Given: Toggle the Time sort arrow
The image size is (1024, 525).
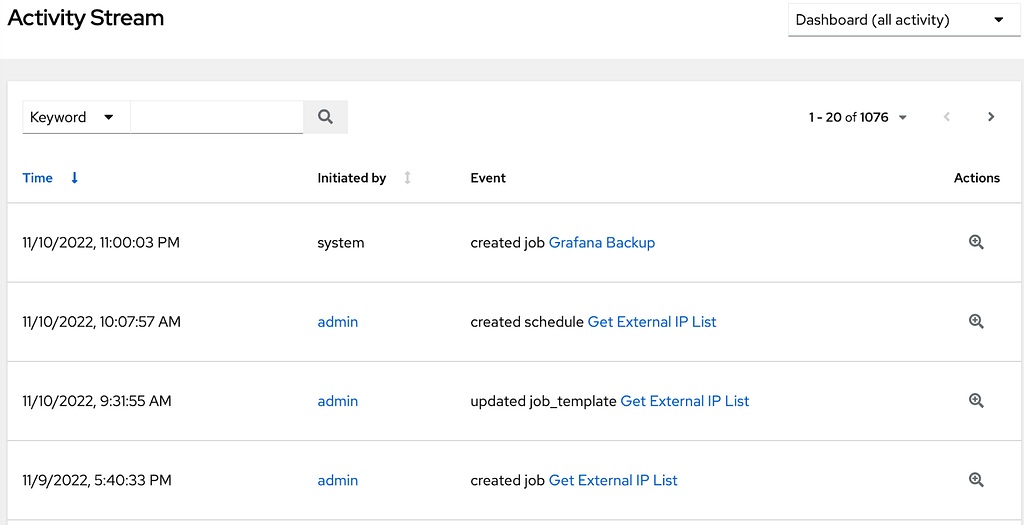Looking at the screenshot, I should (x=74, y=178).
